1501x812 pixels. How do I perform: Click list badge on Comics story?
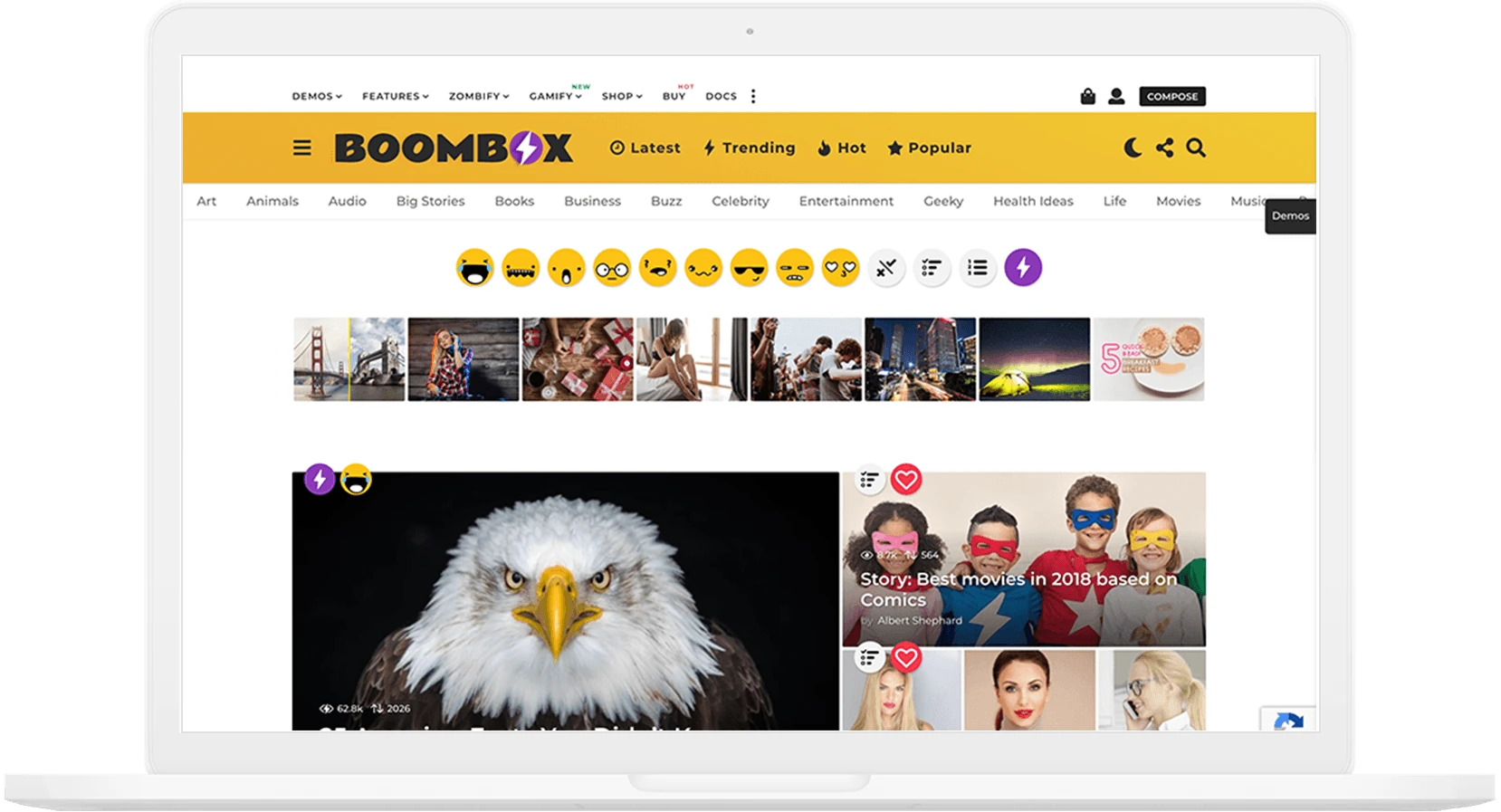[x=870, y=479]
